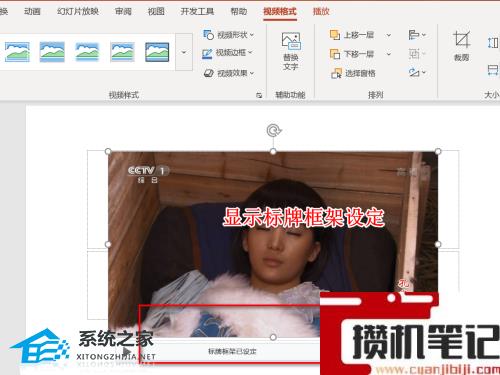
Task: Apply the fourth video style thumbnail
Action: (x=122, y=52)
